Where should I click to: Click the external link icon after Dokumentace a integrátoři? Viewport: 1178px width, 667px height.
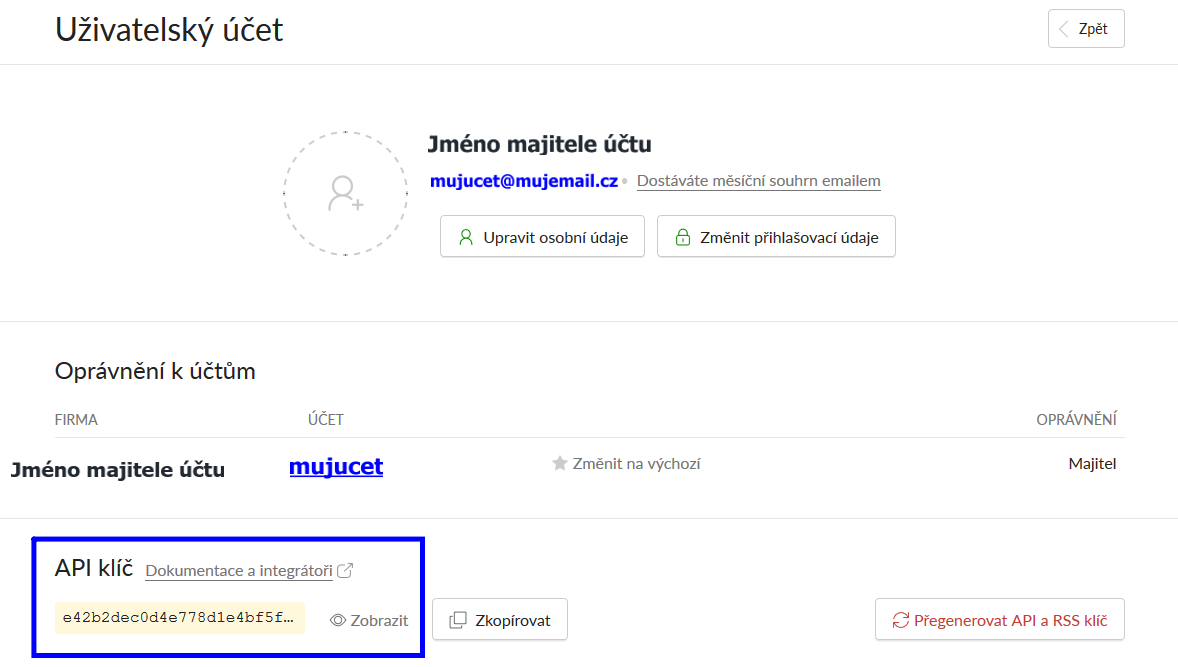tap(345, 571)
